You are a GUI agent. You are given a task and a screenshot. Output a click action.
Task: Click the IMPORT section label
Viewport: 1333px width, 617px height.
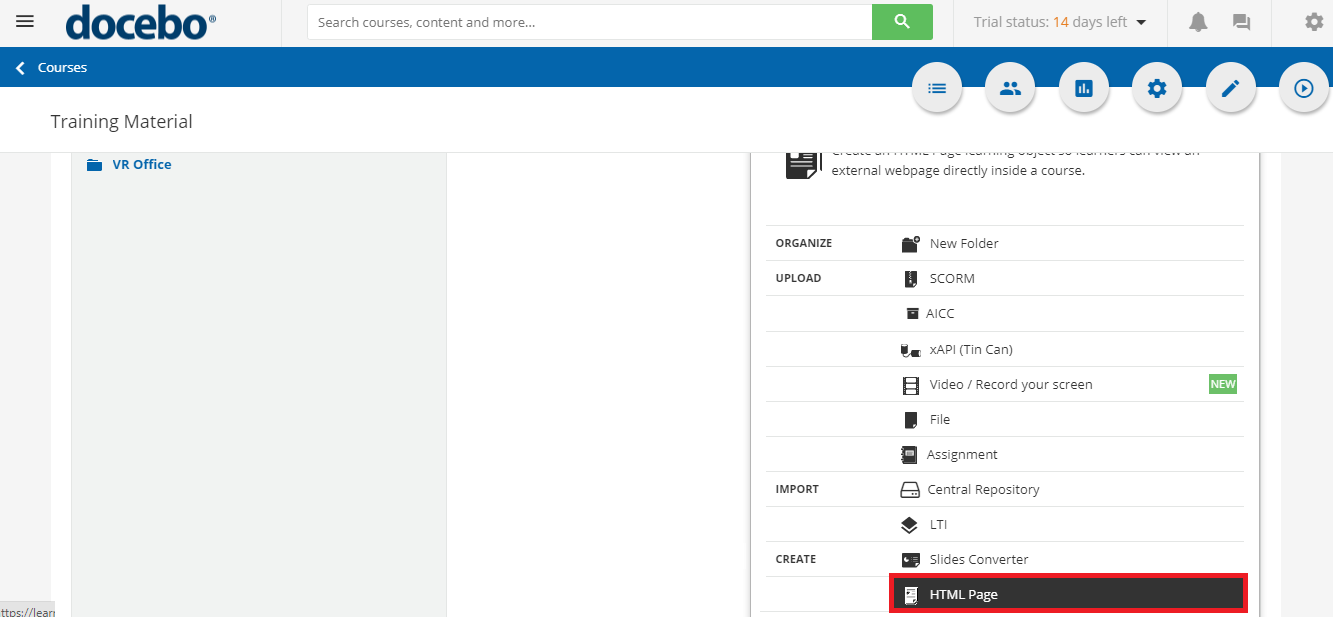tap(797, 489)
